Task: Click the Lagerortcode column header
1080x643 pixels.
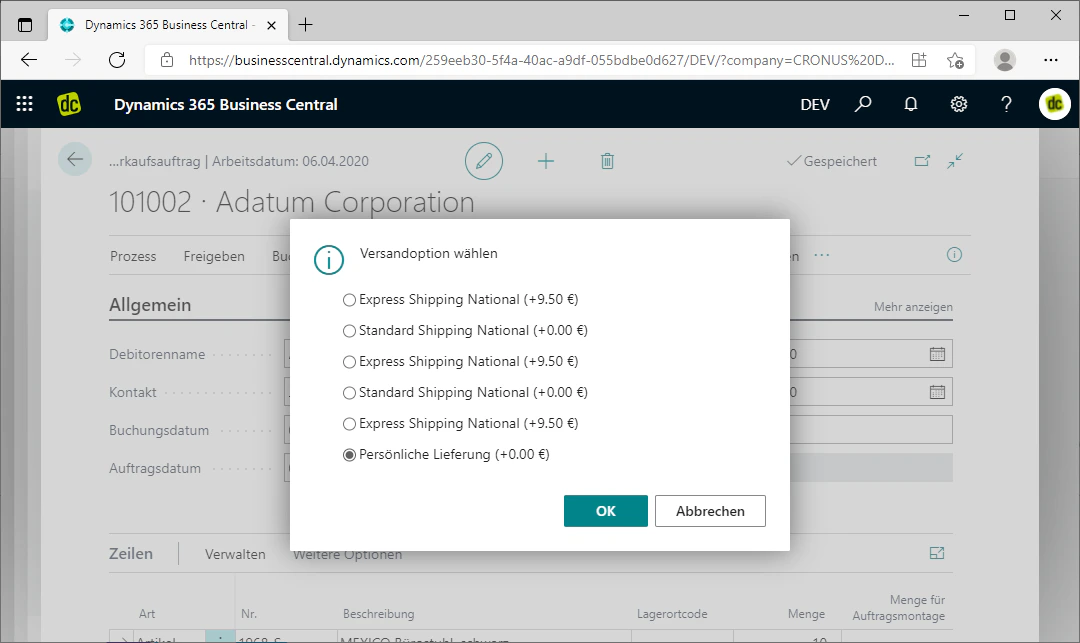Action: 672,613
